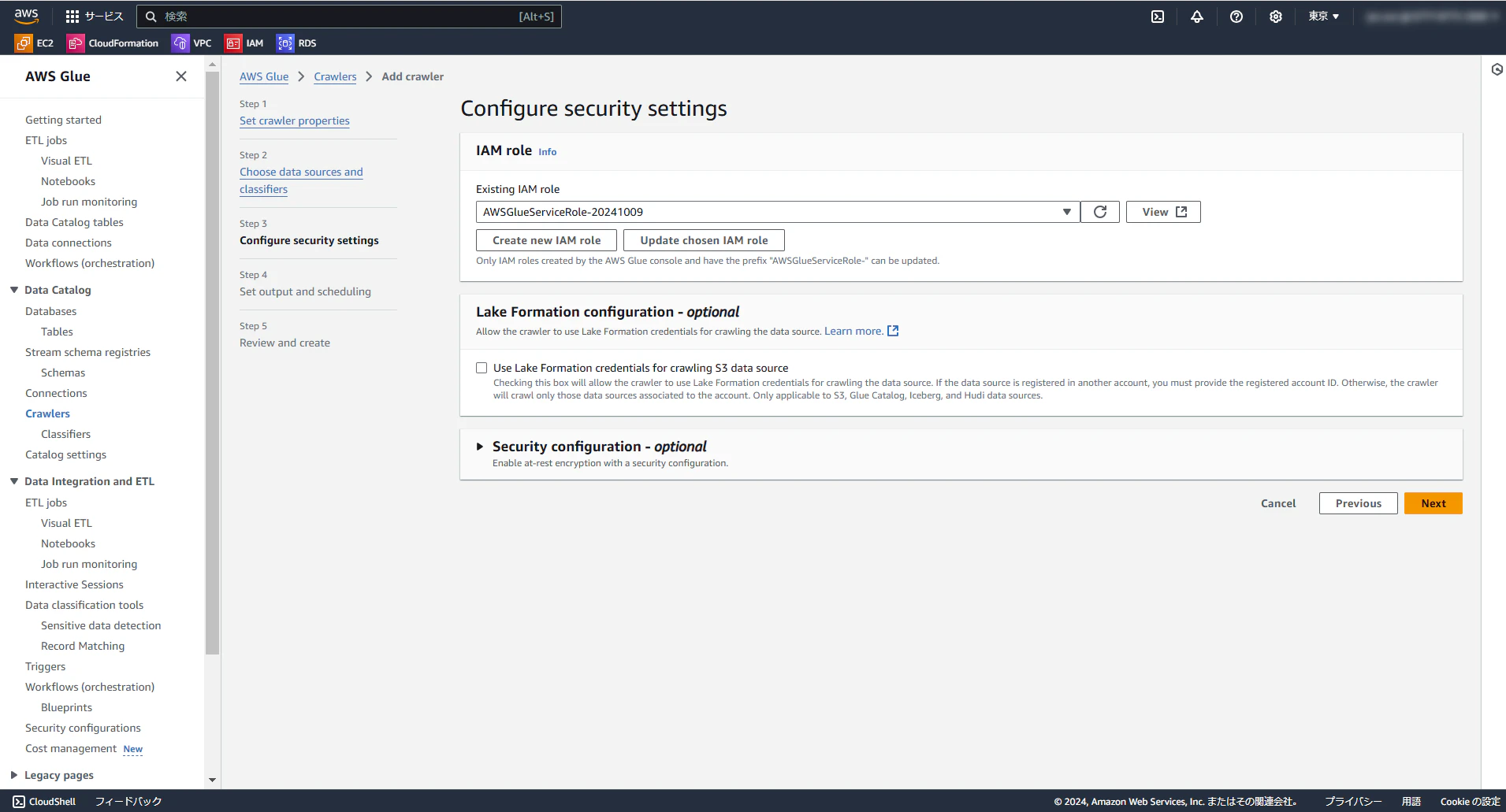Open VPC shortcut in favorites bar
1506x812 pixels.
click(x=192, y=43)
